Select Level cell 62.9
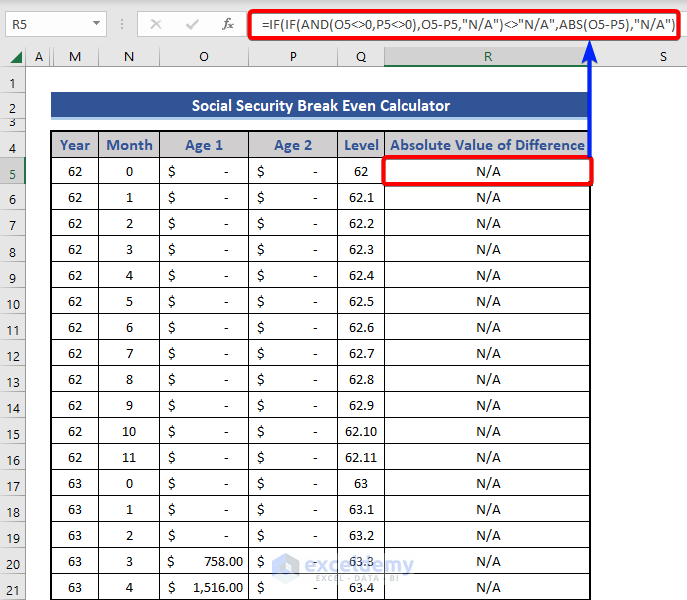This screenshot has width=687, height=600. [361, 405]
